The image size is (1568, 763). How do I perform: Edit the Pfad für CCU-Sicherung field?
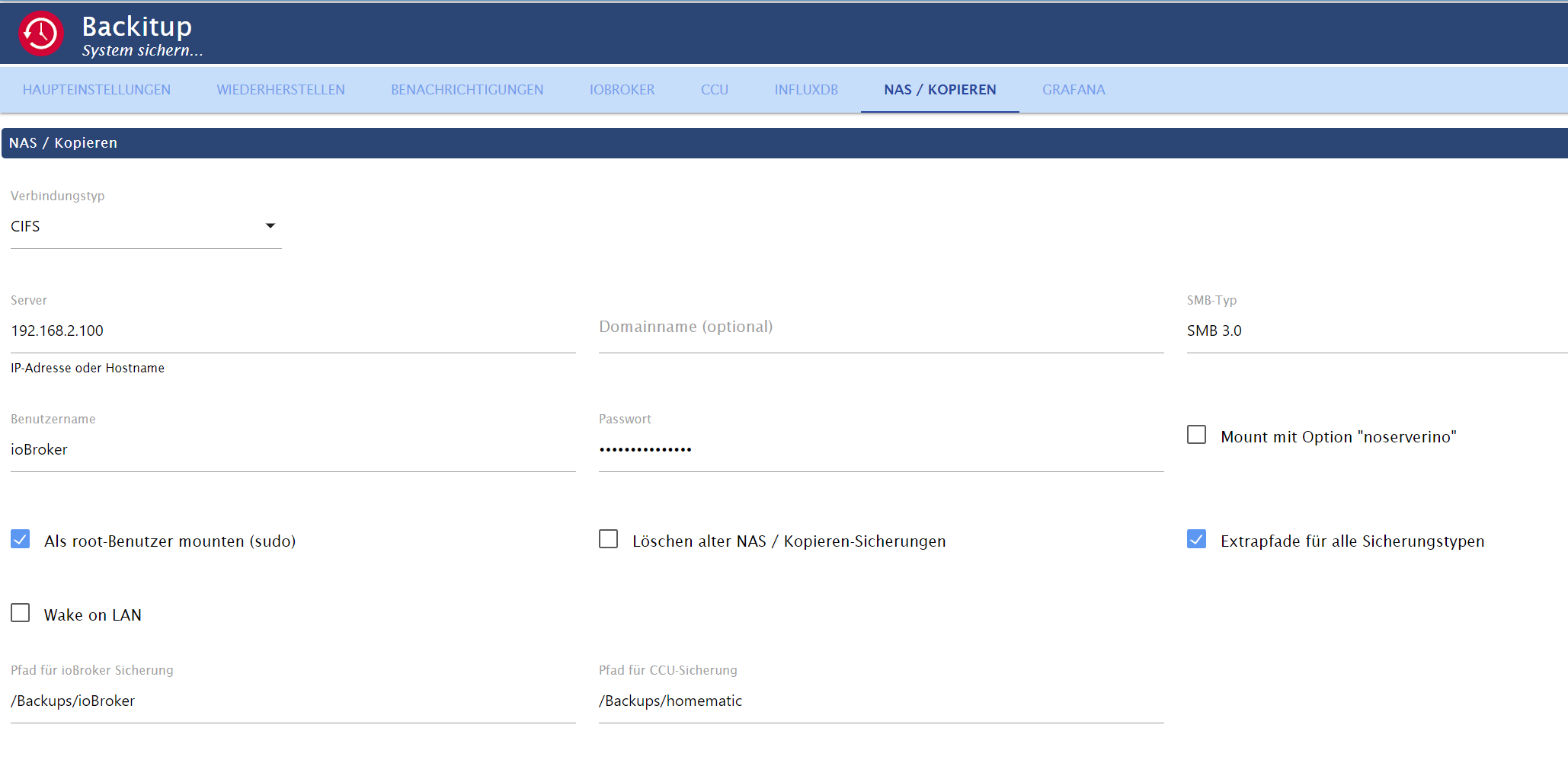pyautogui.click(x=882, y=701)
